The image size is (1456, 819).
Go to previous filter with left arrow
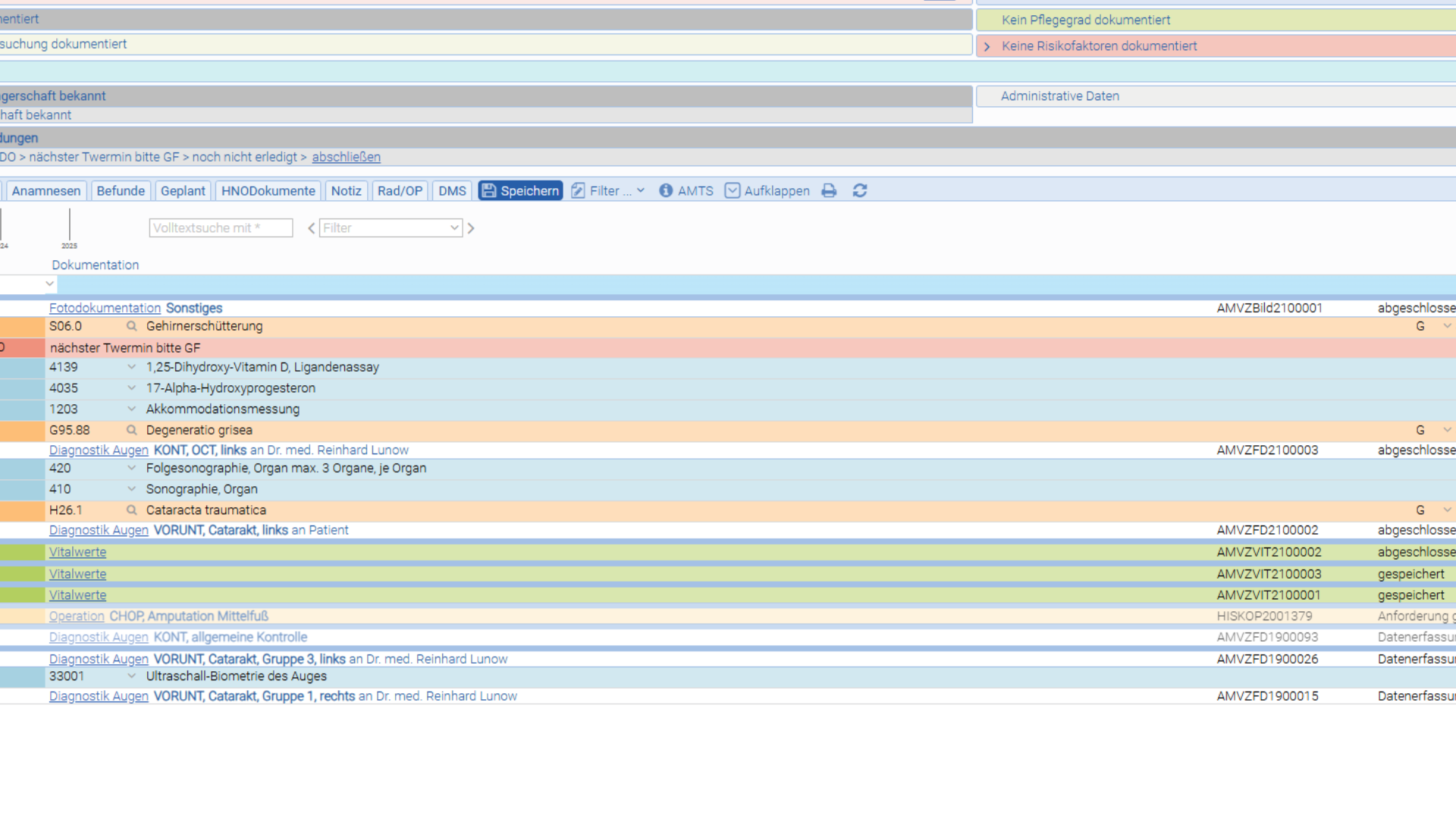311,228
